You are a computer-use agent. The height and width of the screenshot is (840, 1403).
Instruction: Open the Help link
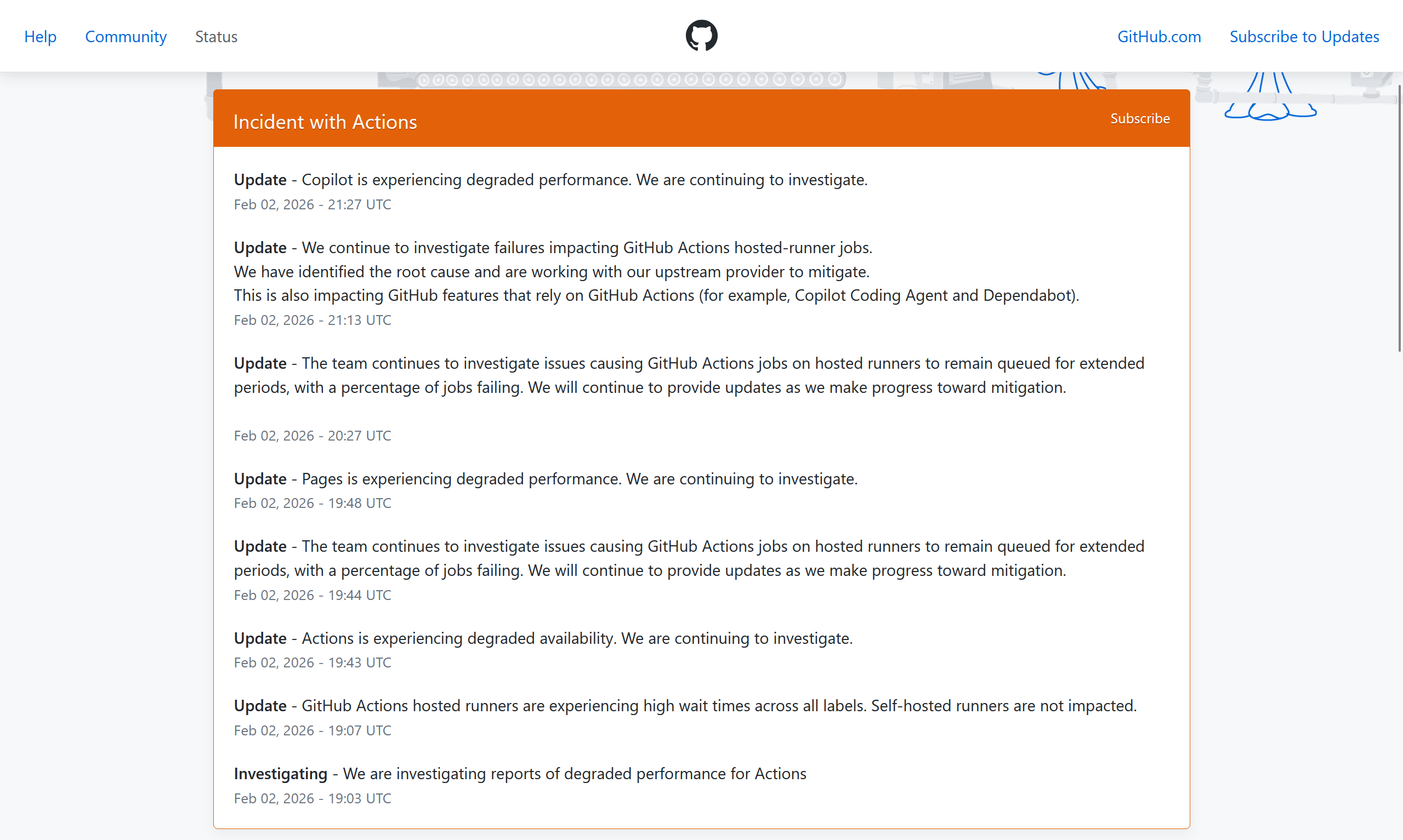[40, 37]
